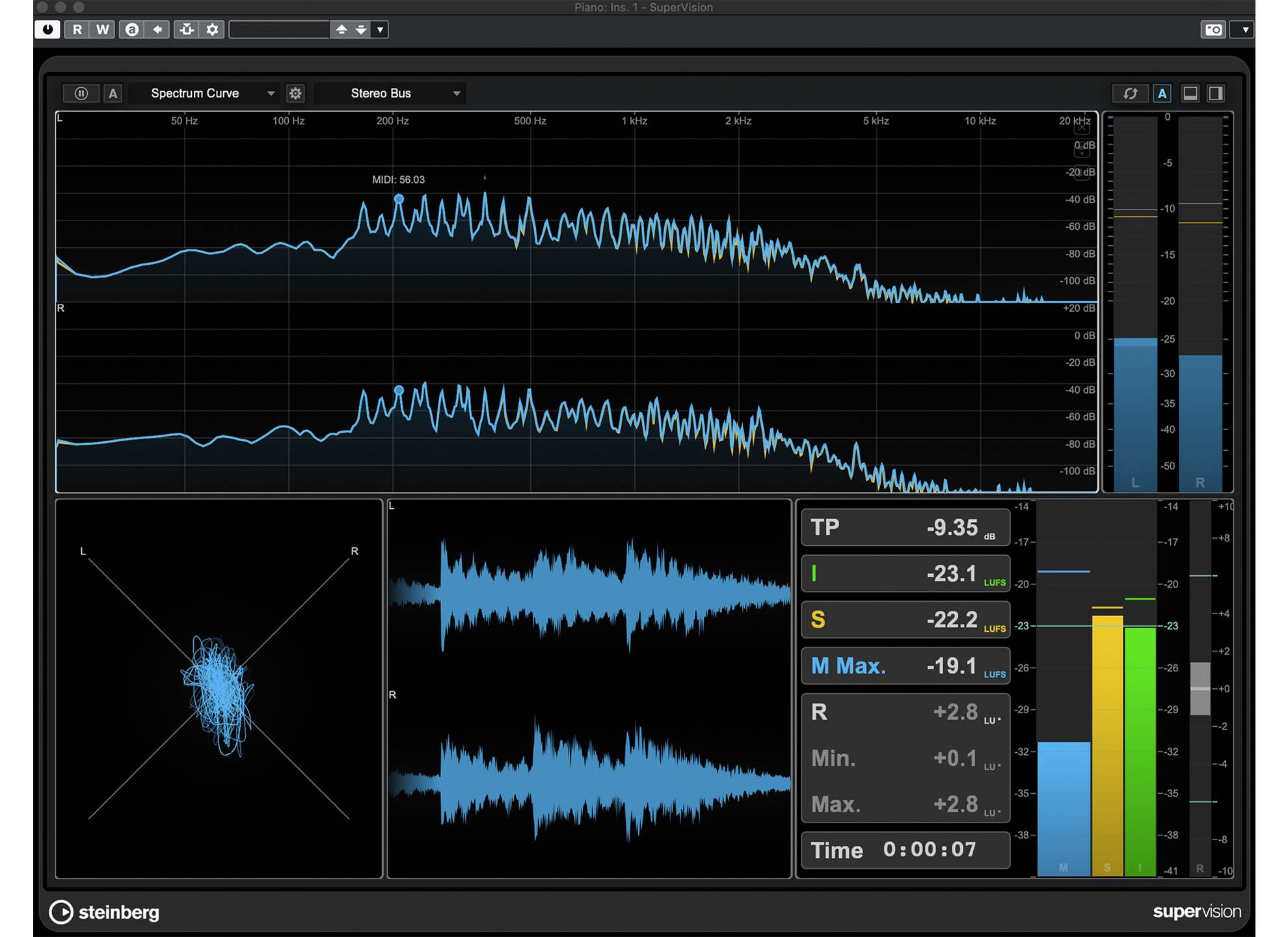The image size is (1288, 937).
Task: Click the preset name field
Action: pyautogui.click(x=279, y=29)
